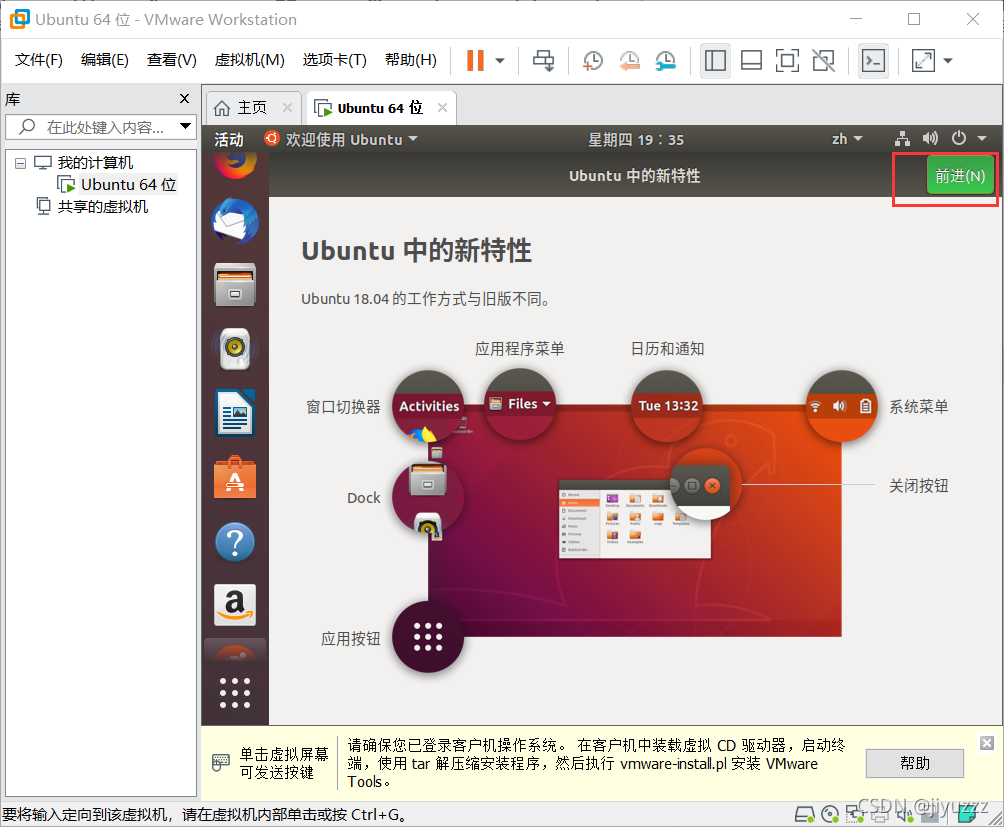Image resolution: width=1004 pixels, height=827 pixels.
Task: Open the zh language dropdown in Ubuntu
Action: click(847, 139)
